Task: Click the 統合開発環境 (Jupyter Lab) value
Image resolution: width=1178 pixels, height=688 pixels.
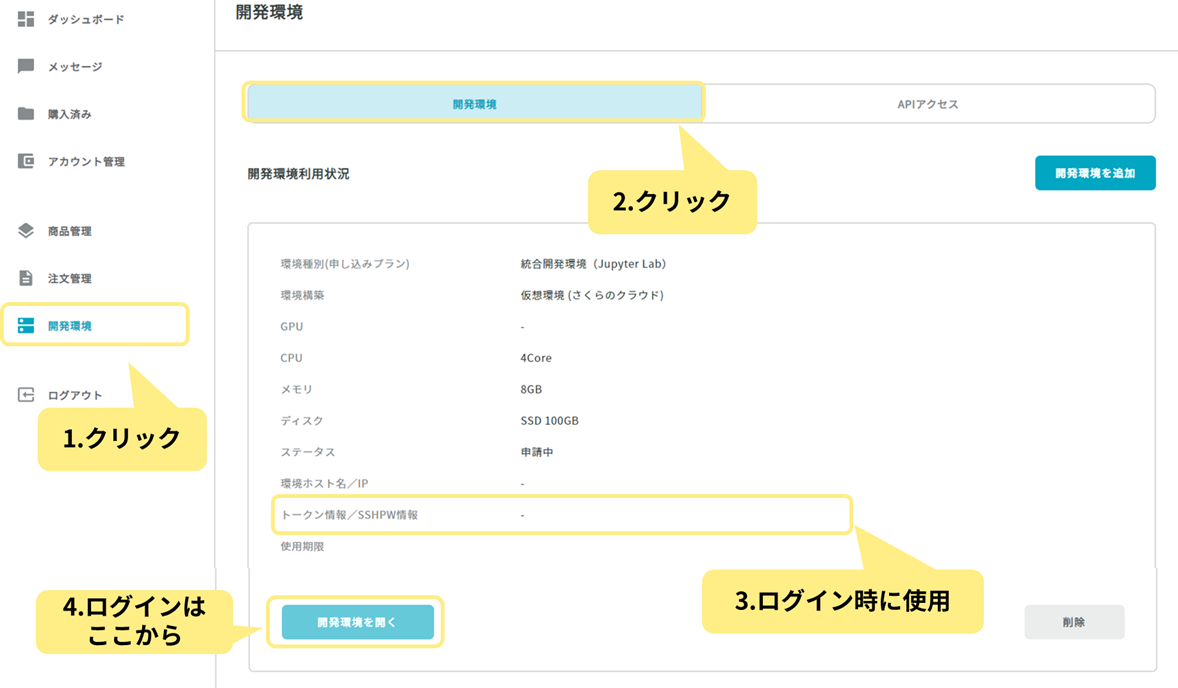Action: point(594,264)
